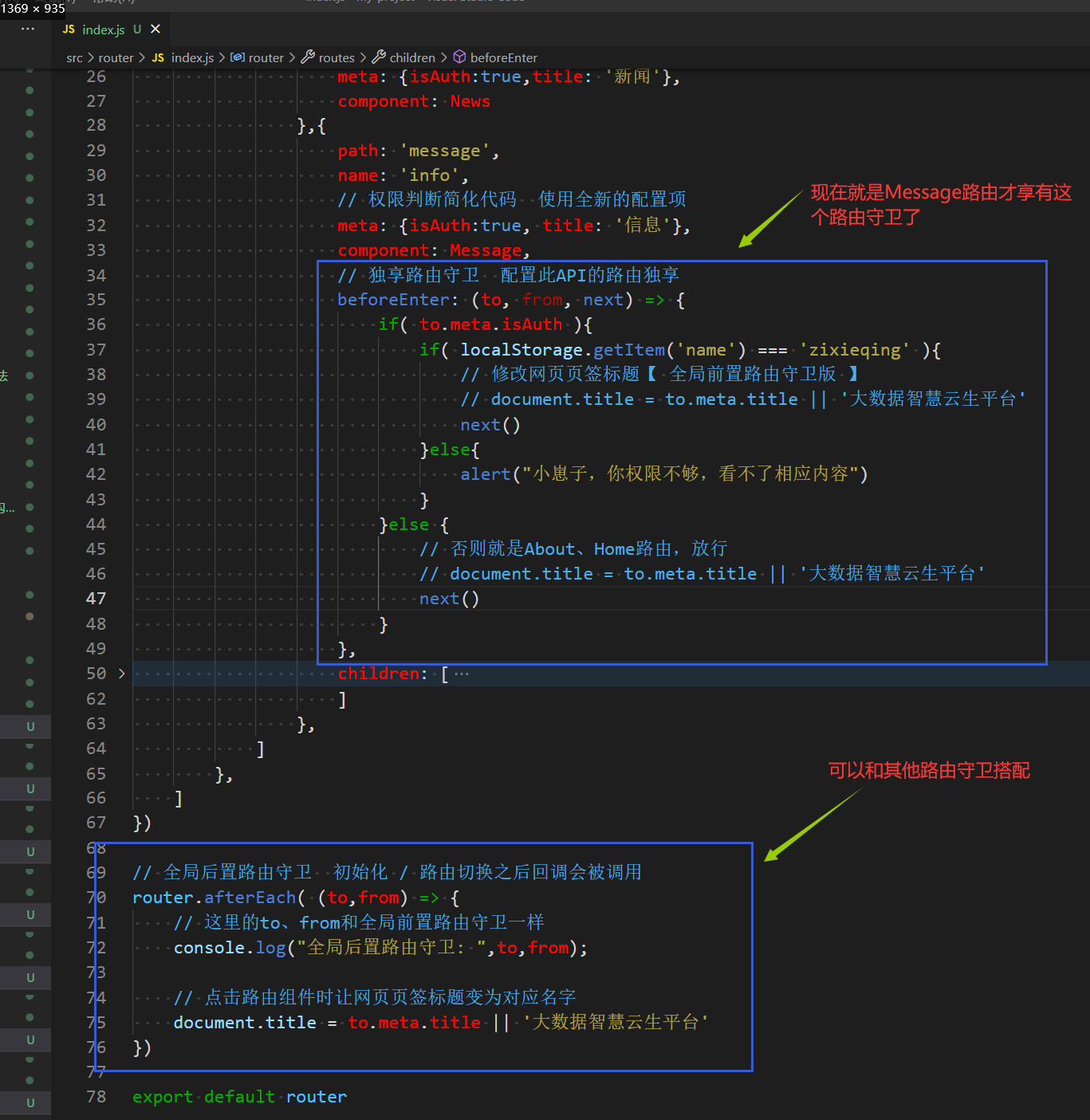
Task: Click 'getItem' on line 37
Action: coord(629,350)
